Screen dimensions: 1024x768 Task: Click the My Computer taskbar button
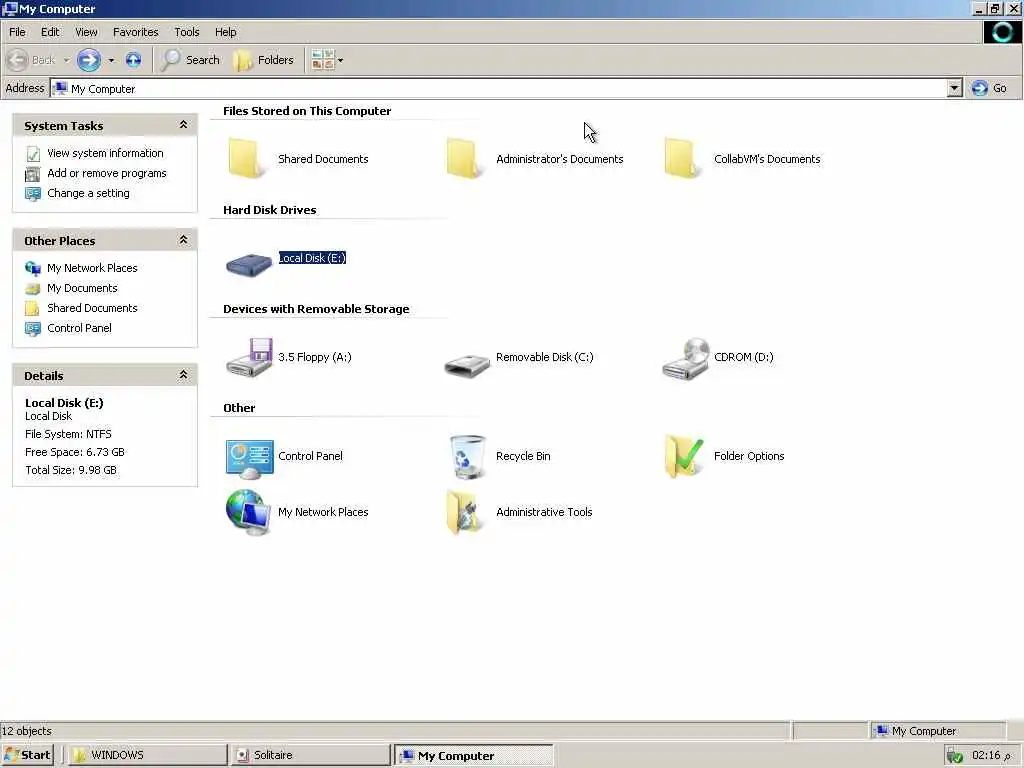[x=474, y=755]
